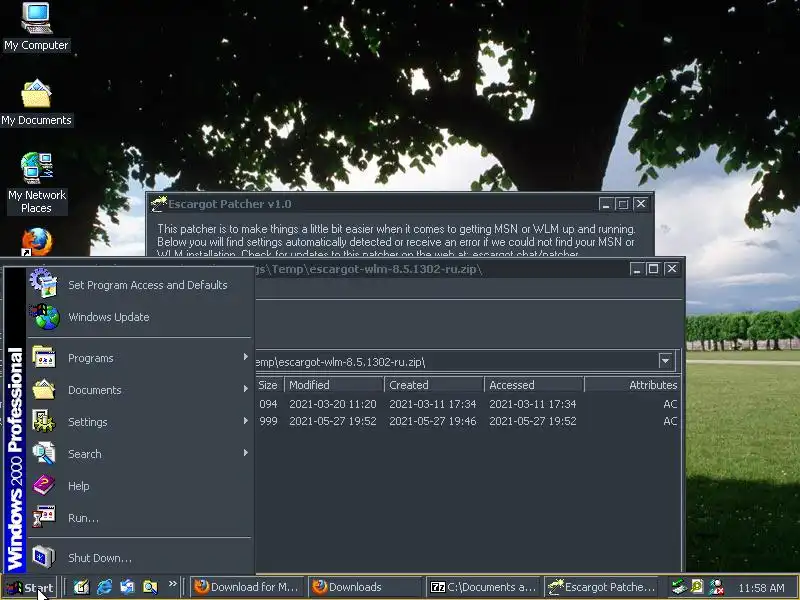This screenshot has width=800, height=600.
Task: Click the network connection tray icon
Action: click(679, 587)
